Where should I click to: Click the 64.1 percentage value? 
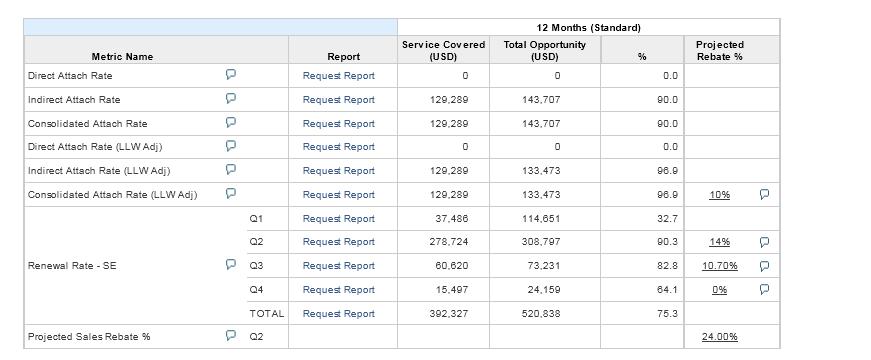pyautogui.click(x=667, y=289)
